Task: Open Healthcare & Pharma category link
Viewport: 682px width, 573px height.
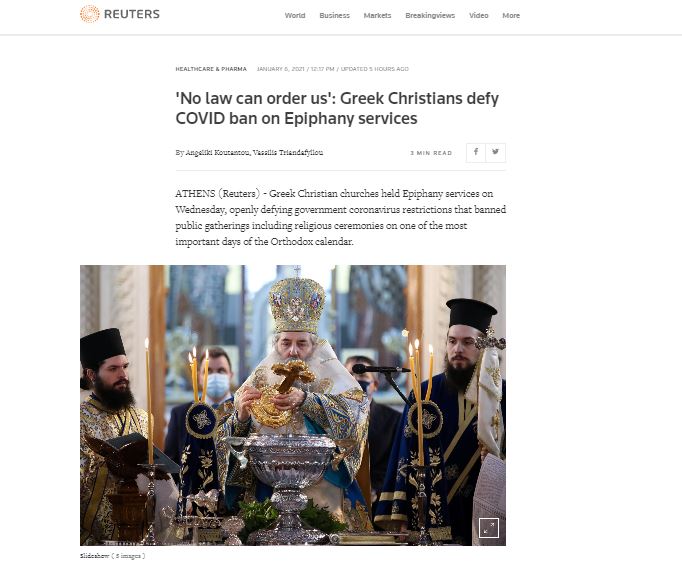Action: coord(211,69)
